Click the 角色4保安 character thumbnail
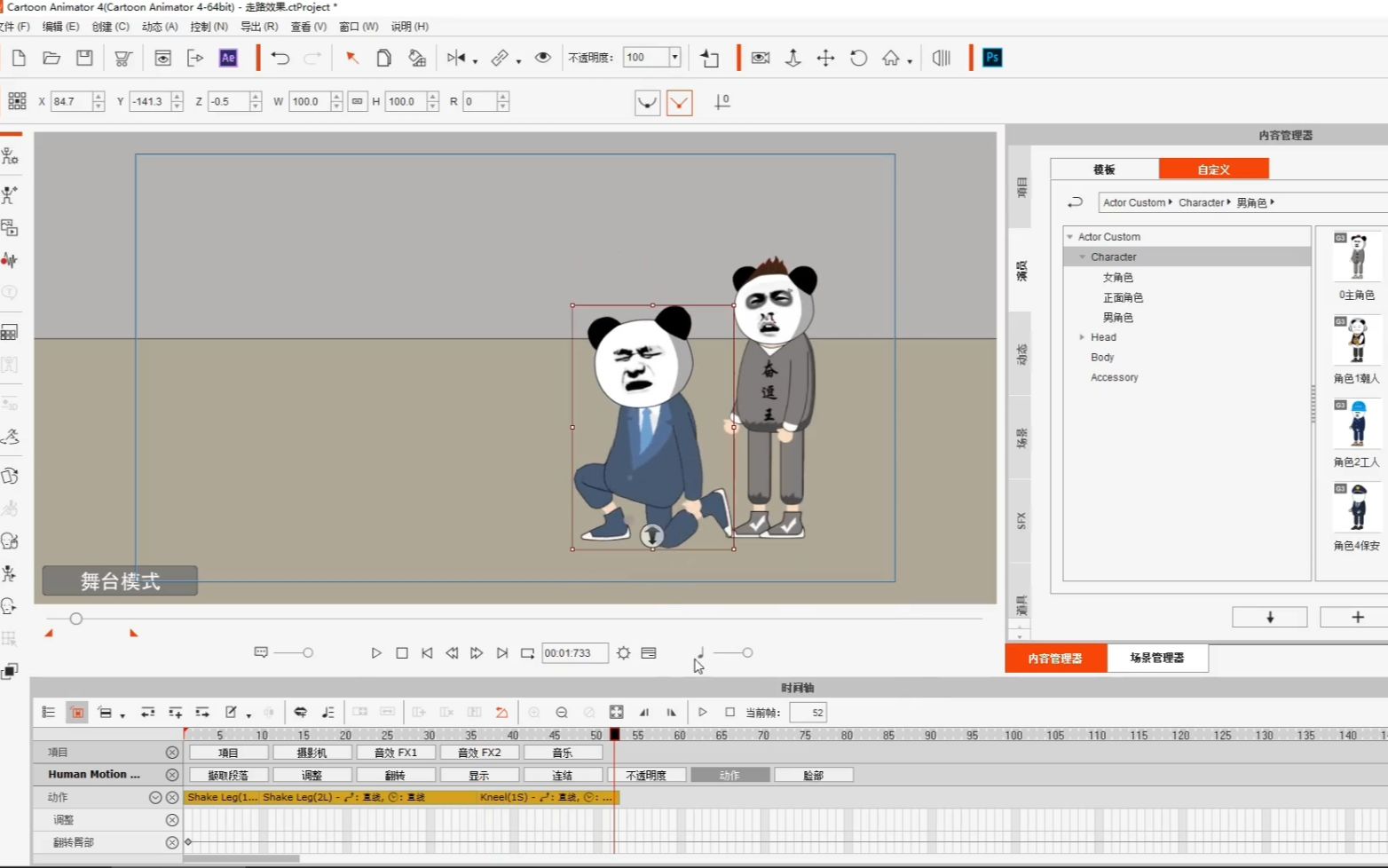Image resolution: width=1388 pixels, height=868 pixels. [x=1357, y=508]
